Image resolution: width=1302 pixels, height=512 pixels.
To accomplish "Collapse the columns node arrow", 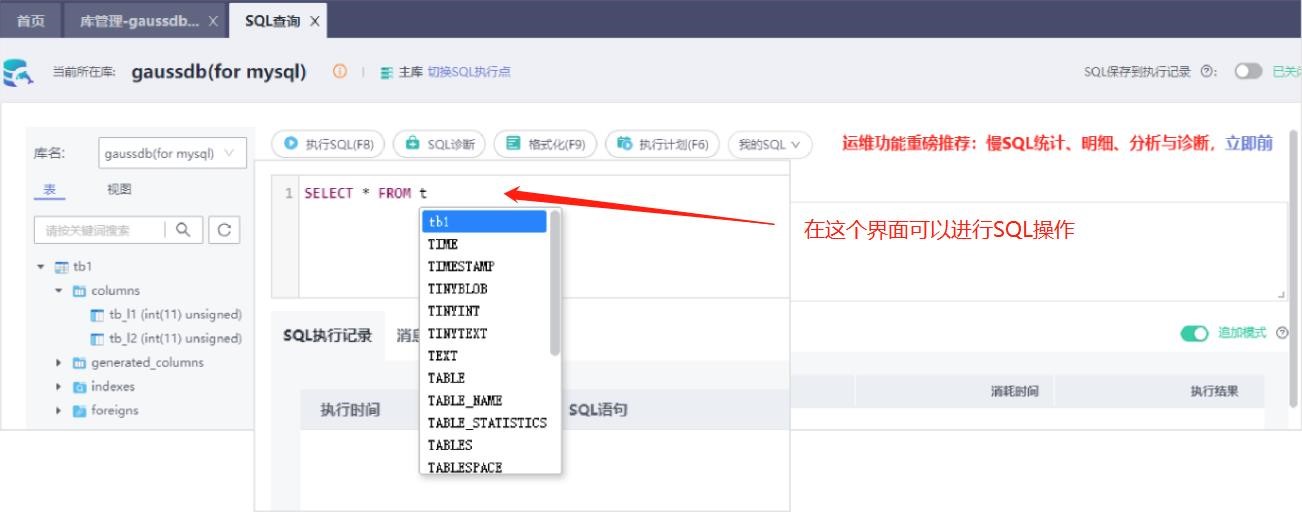I will tap(59, 291).
